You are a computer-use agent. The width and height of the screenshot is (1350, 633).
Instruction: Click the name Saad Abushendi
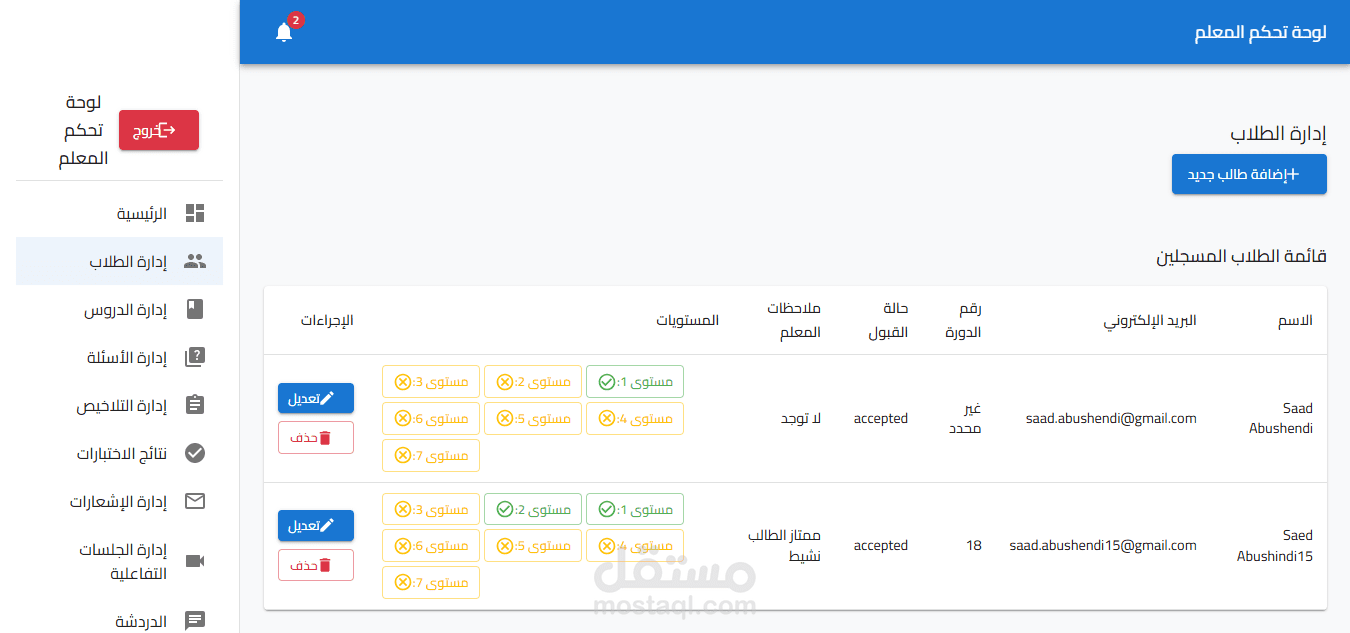pyautogui.click(x=1281, y=418)
